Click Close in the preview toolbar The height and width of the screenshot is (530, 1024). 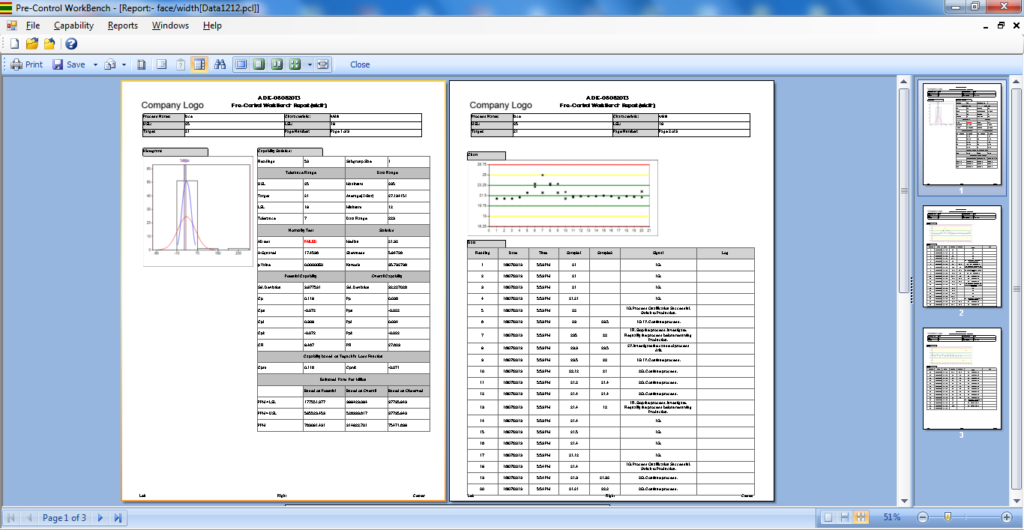pos(360,65)
